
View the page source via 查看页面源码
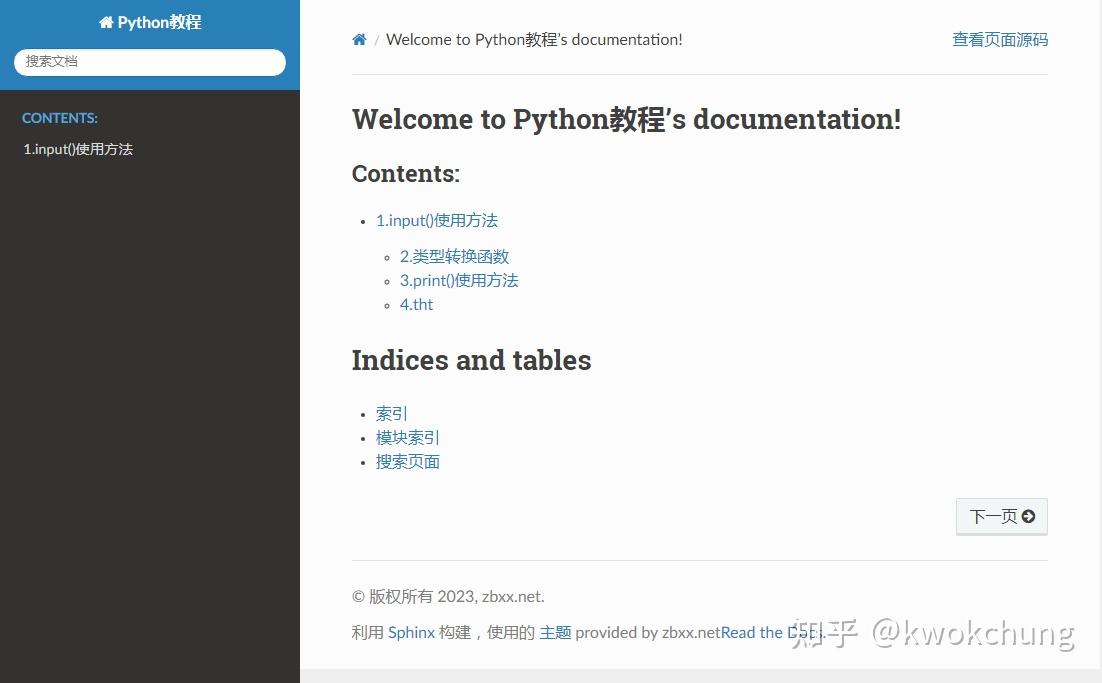click(999, 39)
